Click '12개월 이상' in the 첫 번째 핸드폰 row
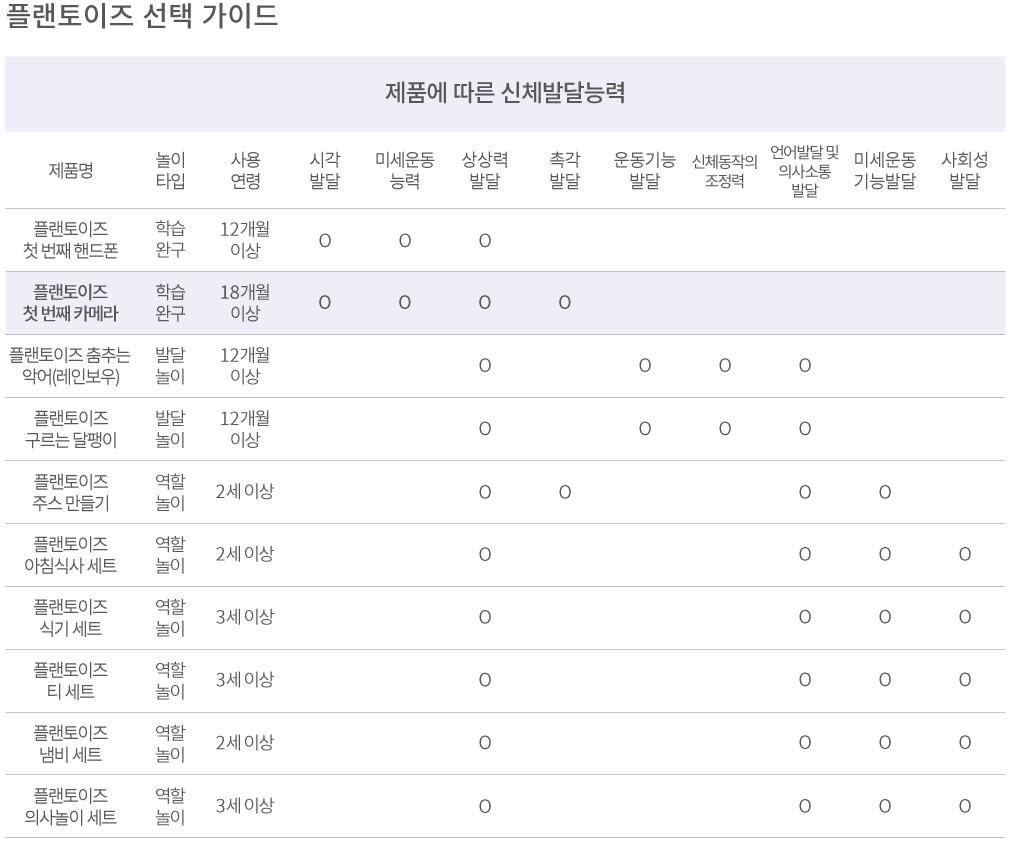The height and width of the screenshot is (846, 1010). (x=245, y=240)
